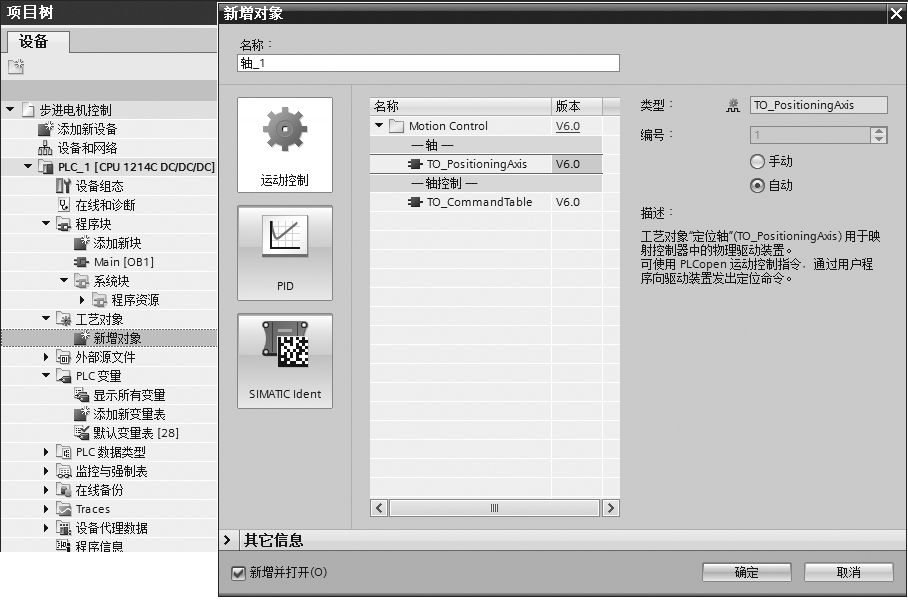This screenshot has width=908, height=602.
Task: Select the SIMATIC Ident icon
Action: coord(285,361)
